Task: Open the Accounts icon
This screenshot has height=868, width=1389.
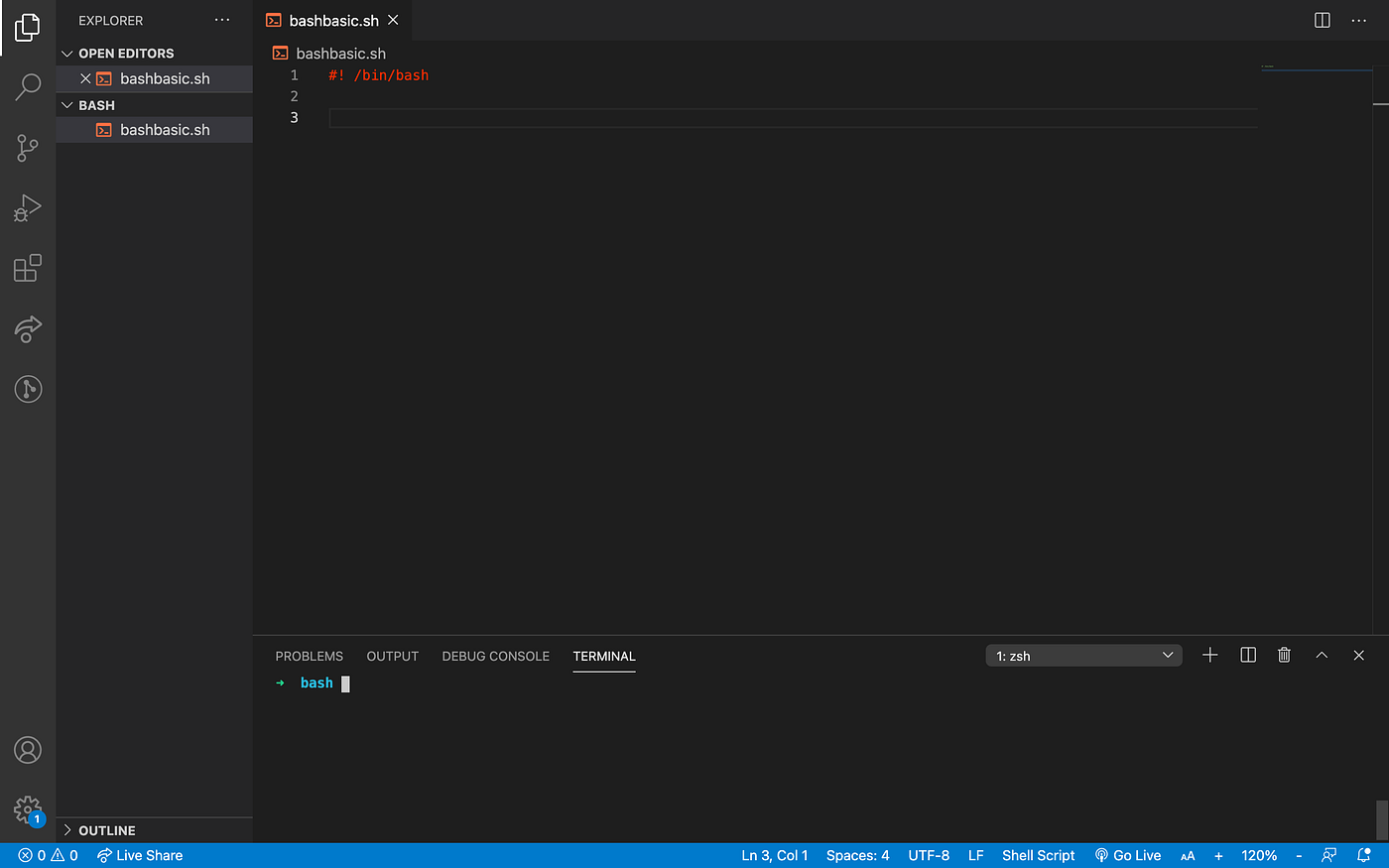Action: (x=28, y=750)
